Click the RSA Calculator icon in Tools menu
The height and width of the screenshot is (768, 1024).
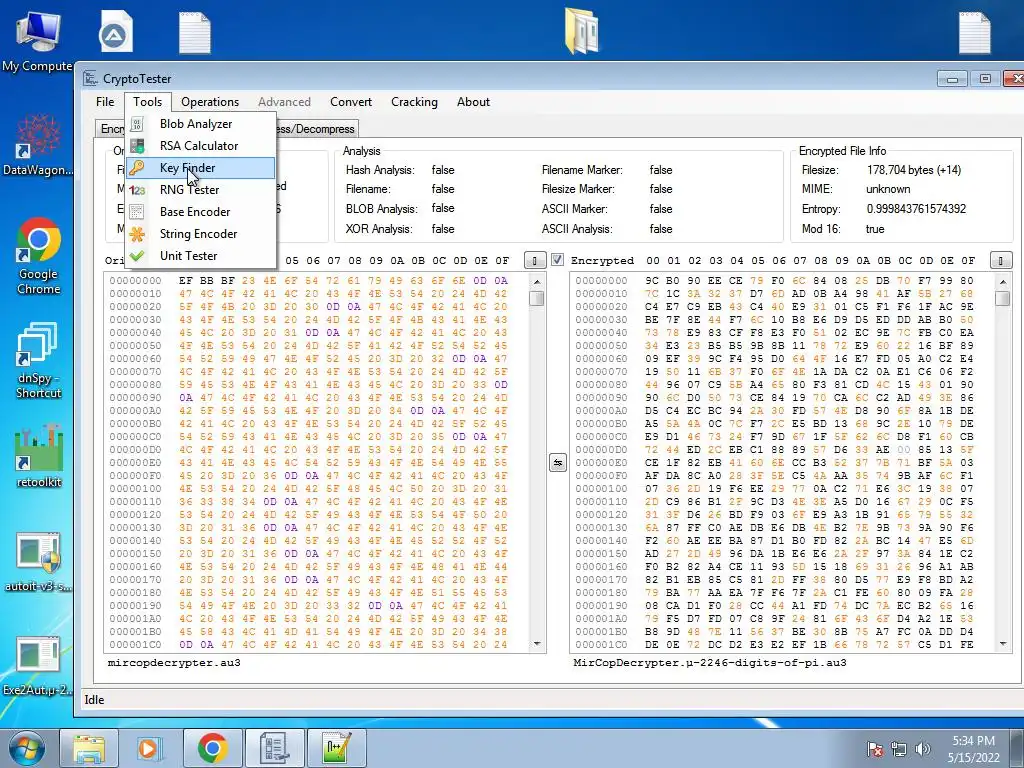click(136, 146)
